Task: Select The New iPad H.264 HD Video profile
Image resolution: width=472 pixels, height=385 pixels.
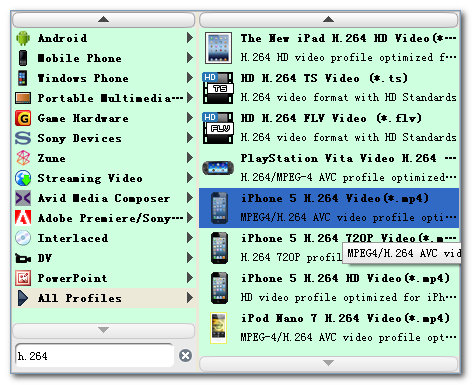Action: point(329,48)
